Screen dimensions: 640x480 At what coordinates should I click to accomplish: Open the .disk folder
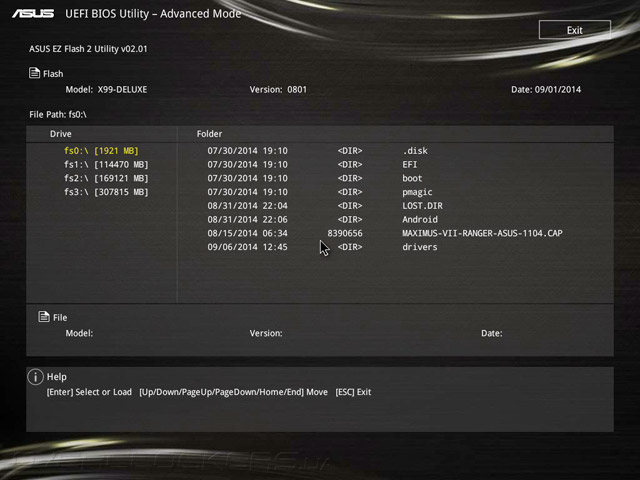pyautogui.click(x=415, y=151)
